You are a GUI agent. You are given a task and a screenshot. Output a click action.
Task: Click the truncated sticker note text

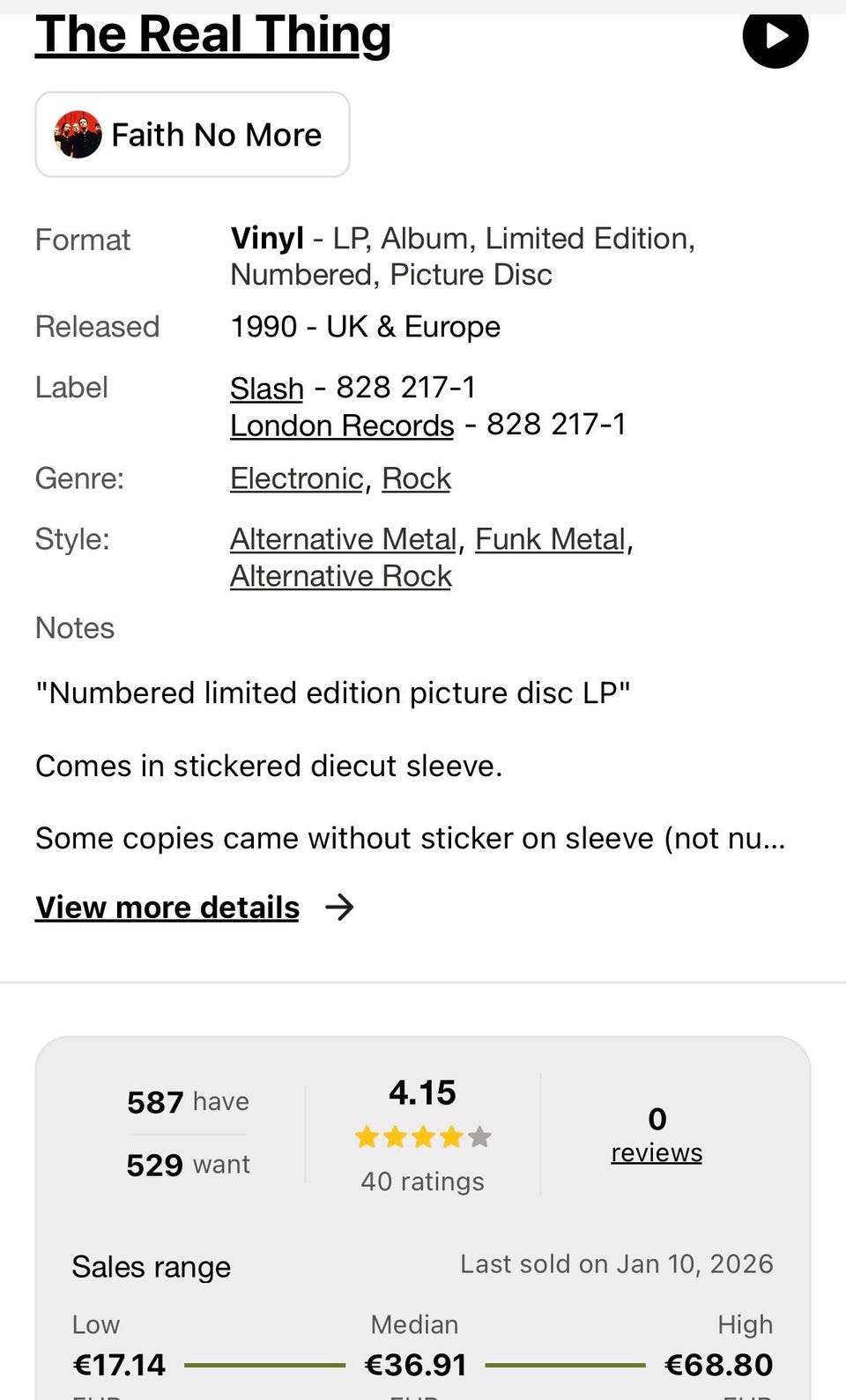point(410,838)
